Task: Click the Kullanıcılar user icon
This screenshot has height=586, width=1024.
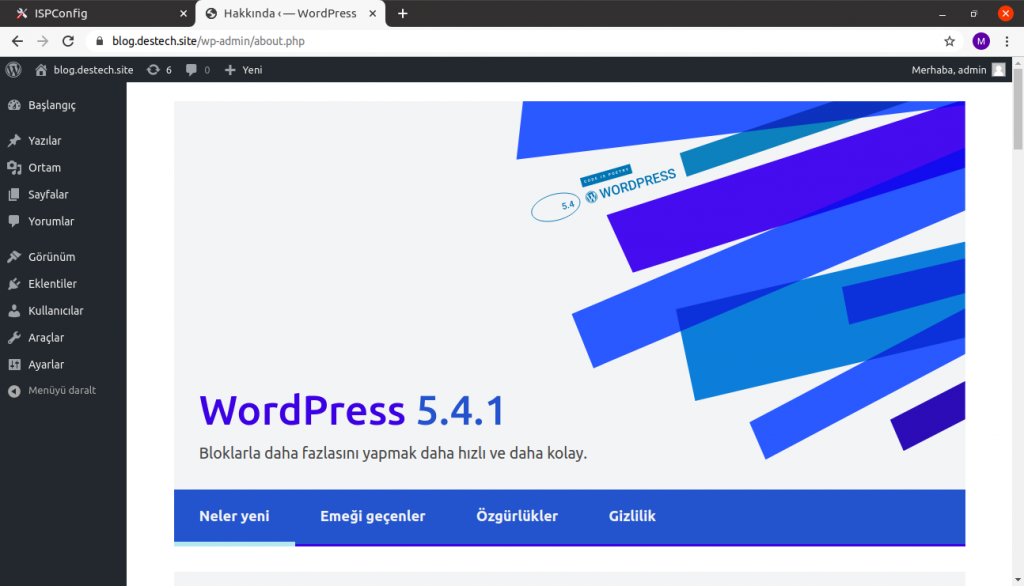Action: point(14,311)
